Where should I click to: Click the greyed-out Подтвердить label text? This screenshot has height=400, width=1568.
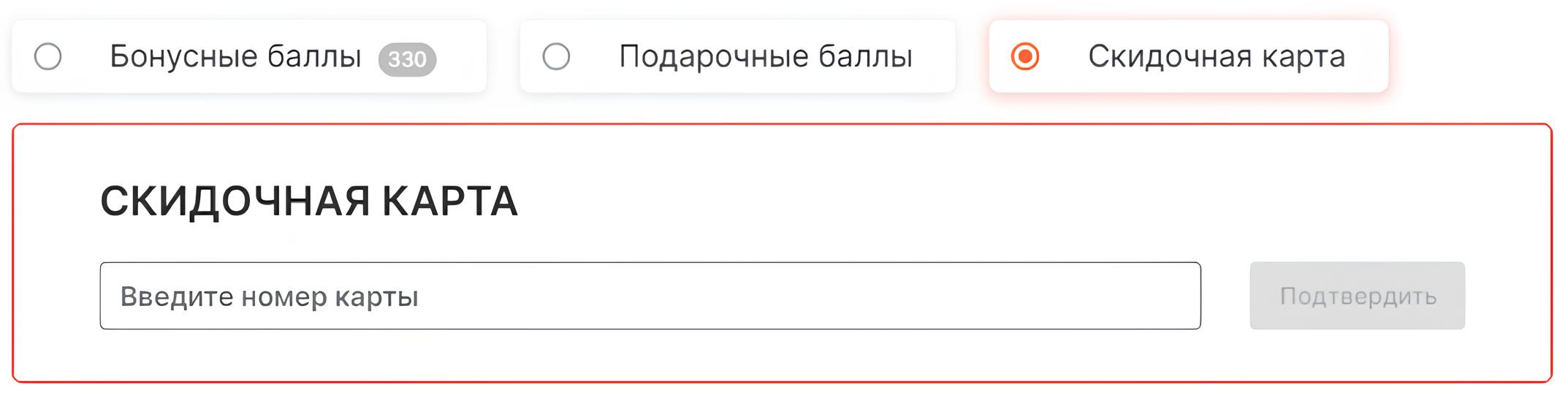[1358, 296]
